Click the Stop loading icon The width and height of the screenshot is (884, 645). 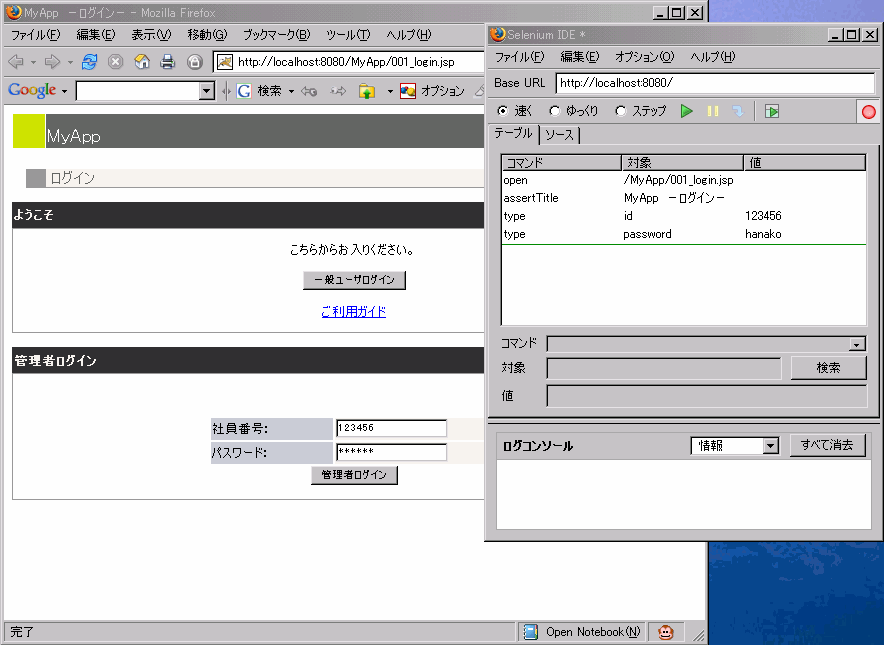tap(116, 61)
